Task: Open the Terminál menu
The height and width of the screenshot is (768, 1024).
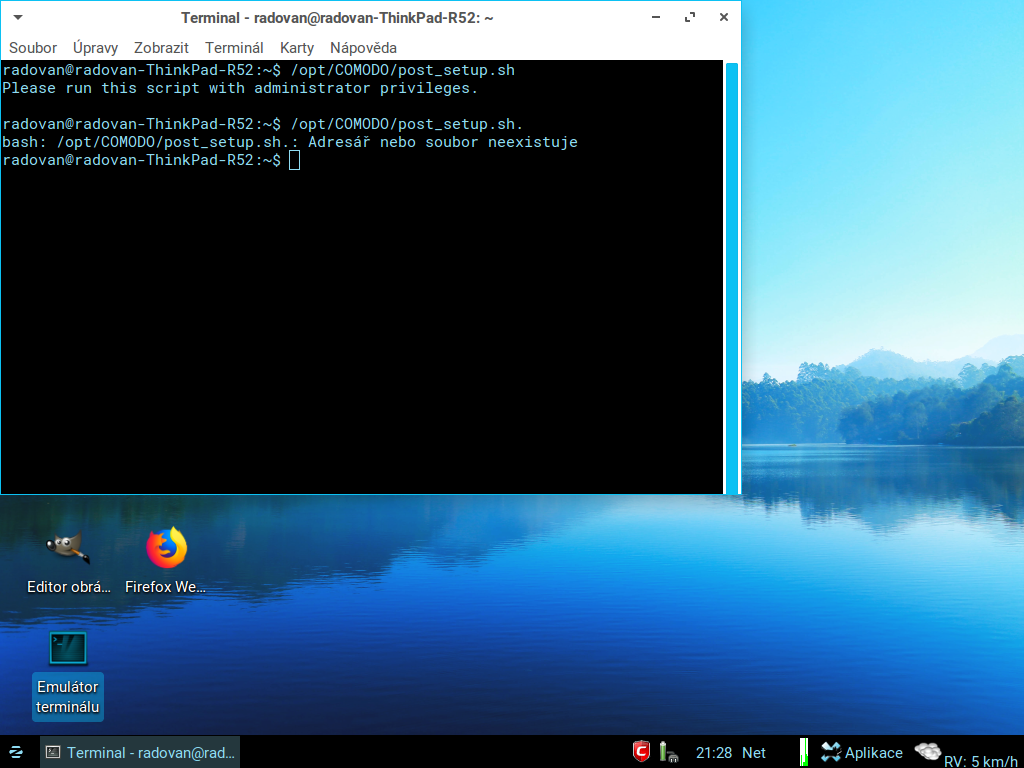Action: point(234,48)
